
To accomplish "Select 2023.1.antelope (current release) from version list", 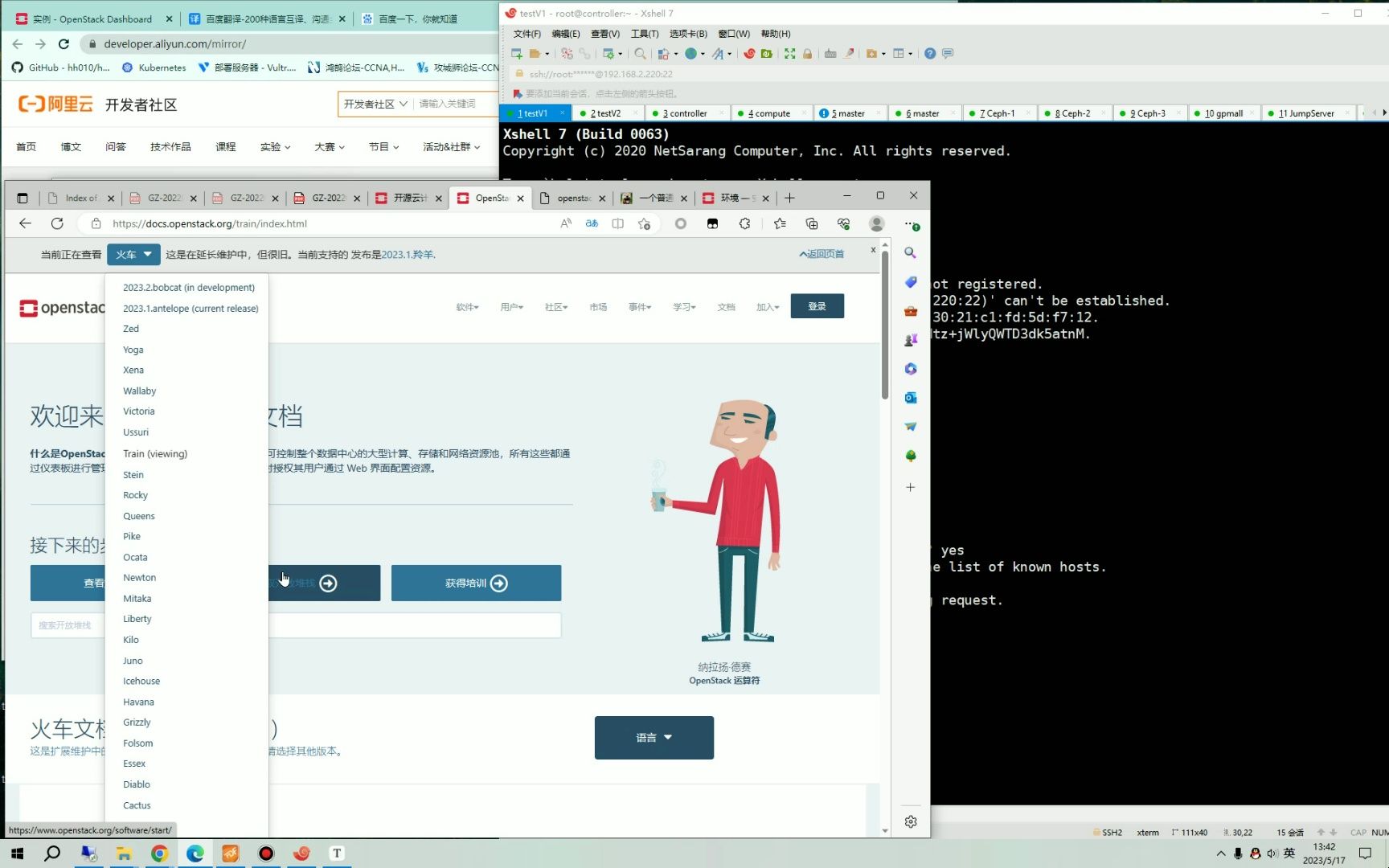I will [x=191, y=309].
